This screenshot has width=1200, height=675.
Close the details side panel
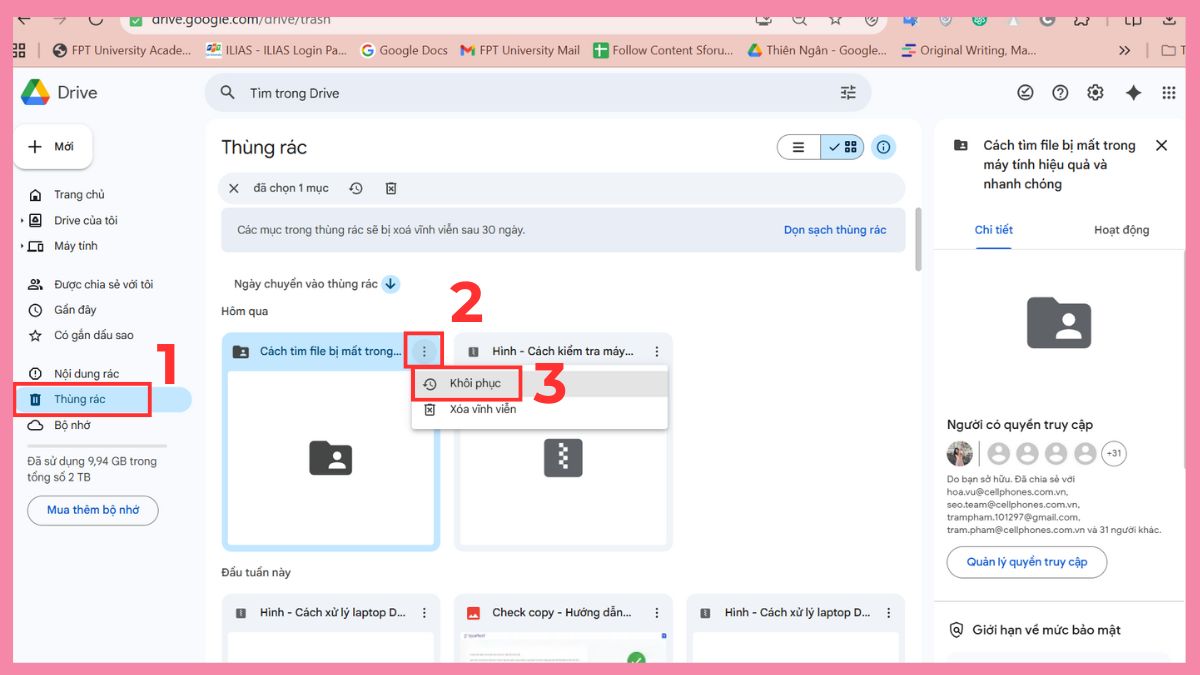(1161, 146)
